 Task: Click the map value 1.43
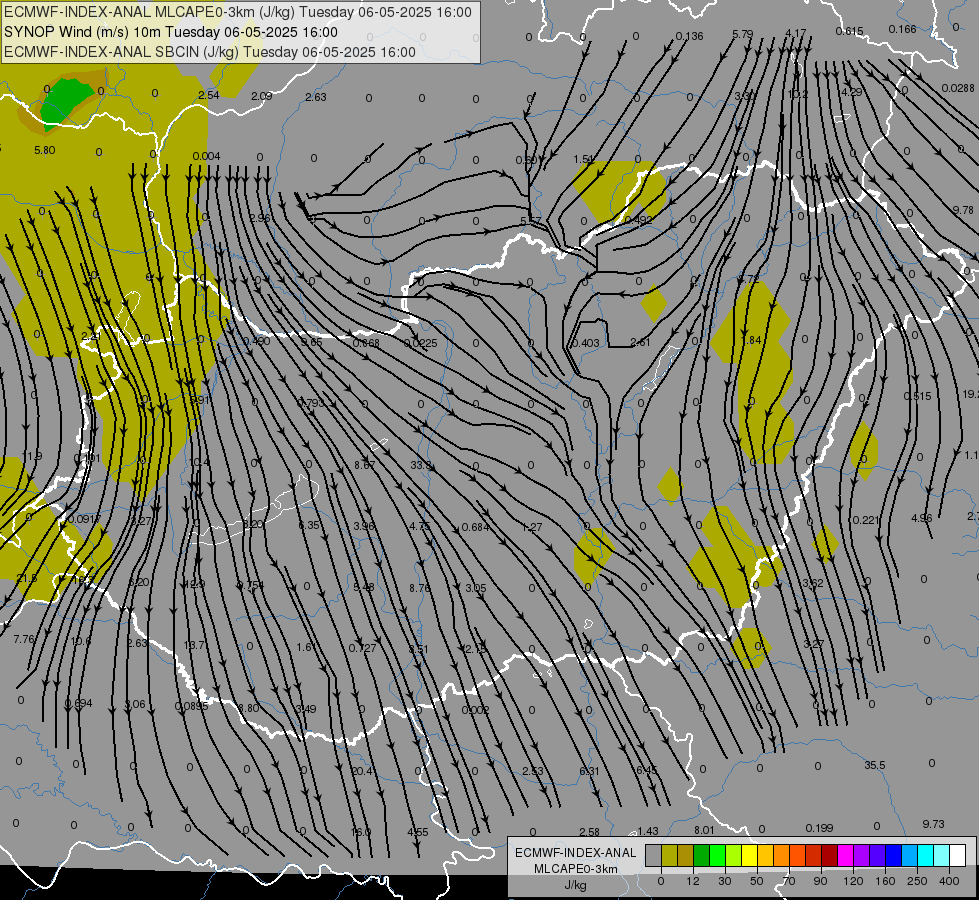click(x=648, y=831)
